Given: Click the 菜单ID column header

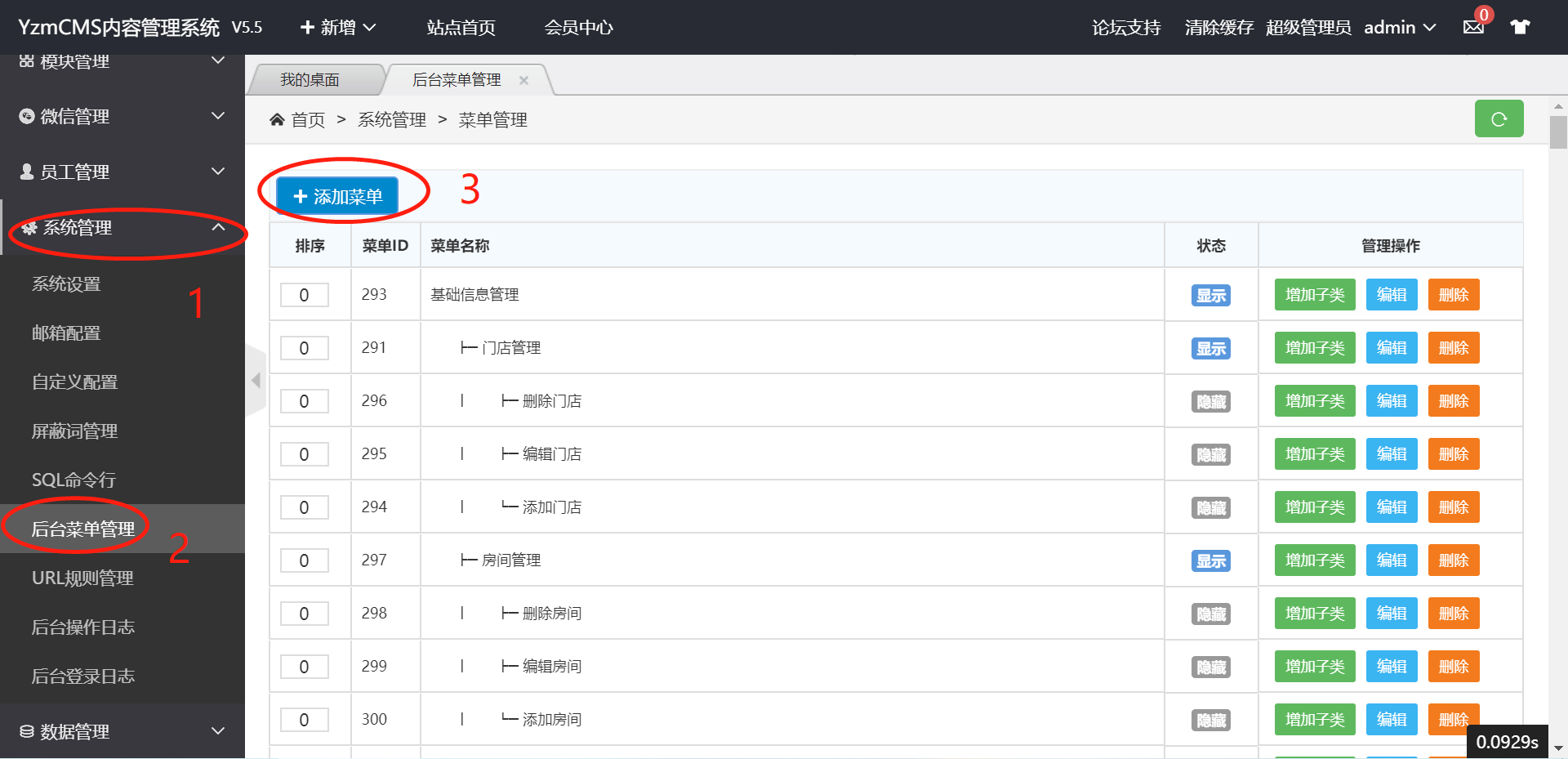Looking at the screenshot, I should [x=385, y=246].
